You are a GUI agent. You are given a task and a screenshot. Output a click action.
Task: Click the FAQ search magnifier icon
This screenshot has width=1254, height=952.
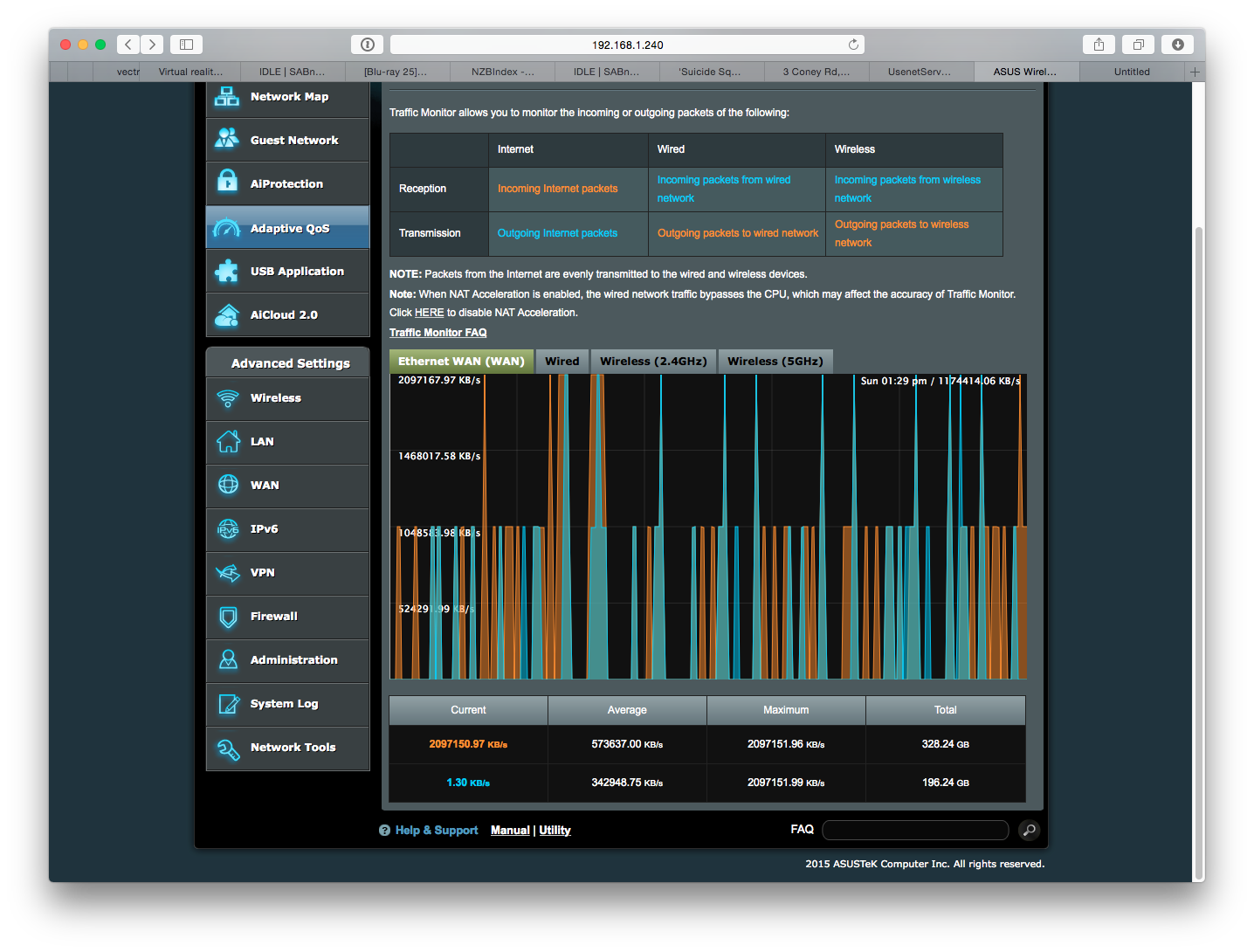pos(1029,830)
